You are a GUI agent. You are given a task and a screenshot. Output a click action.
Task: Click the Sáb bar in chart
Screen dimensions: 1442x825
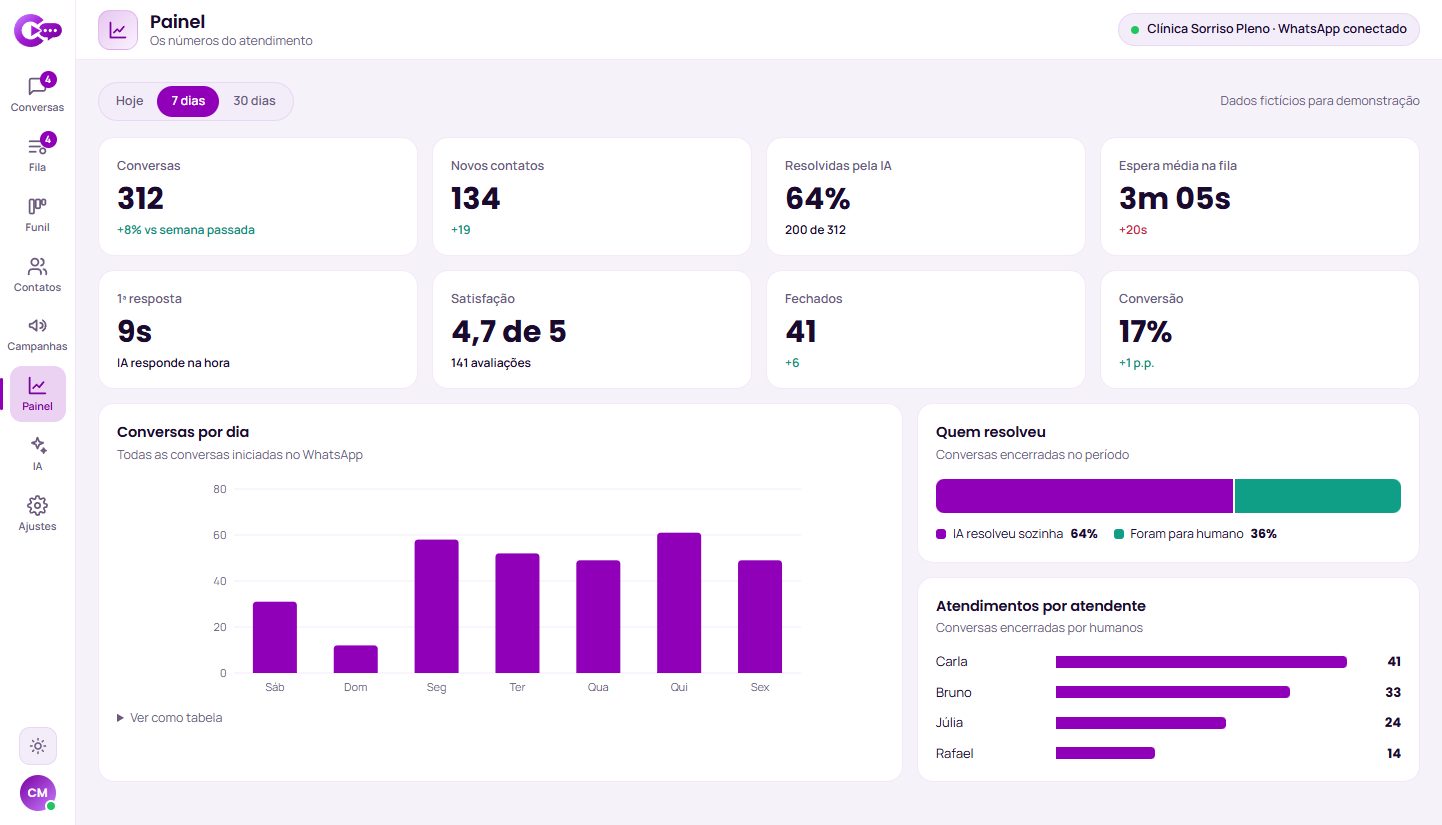(275, 637)
